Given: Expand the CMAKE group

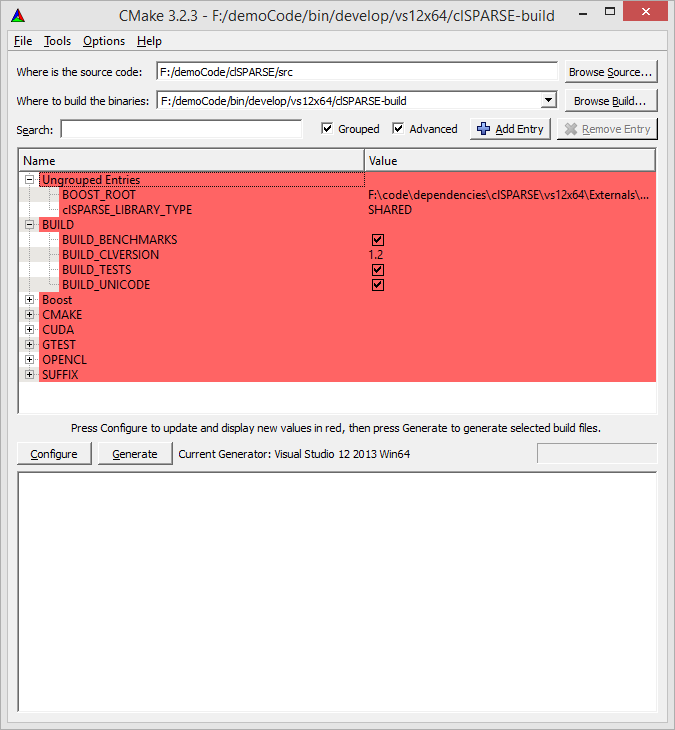Looking at the screenshot, I should pos(29,314).
